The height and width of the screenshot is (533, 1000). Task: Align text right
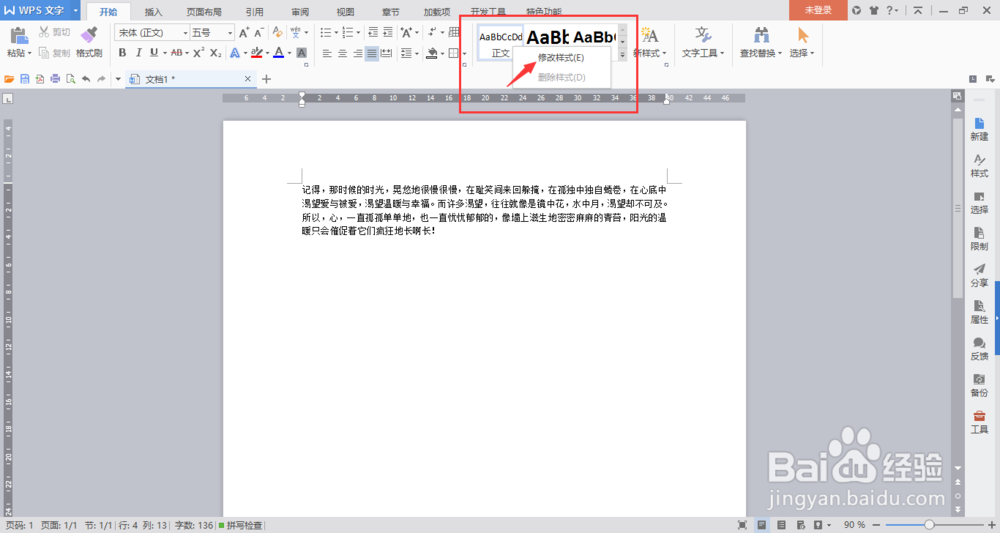(x=357, y=54)
